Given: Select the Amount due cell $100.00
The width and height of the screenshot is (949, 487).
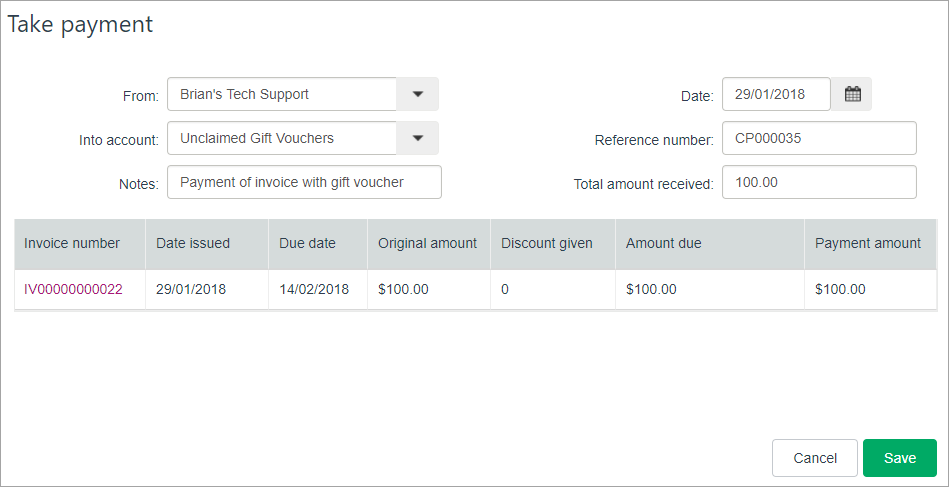Looking at the screenshot, I should pyautogui.click(x=709, y=290).
